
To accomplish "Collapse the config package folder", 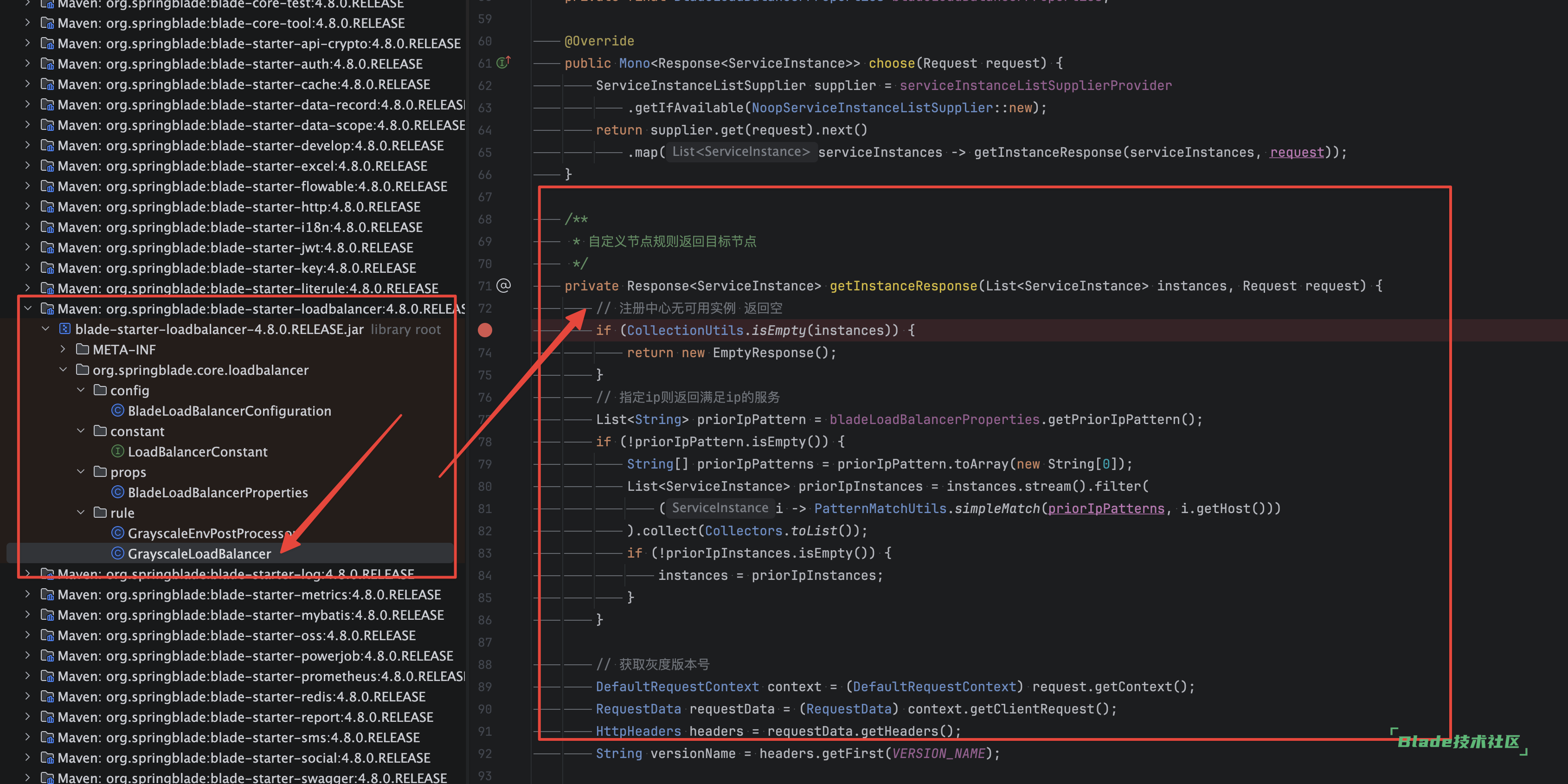I will tap(81, 390).
